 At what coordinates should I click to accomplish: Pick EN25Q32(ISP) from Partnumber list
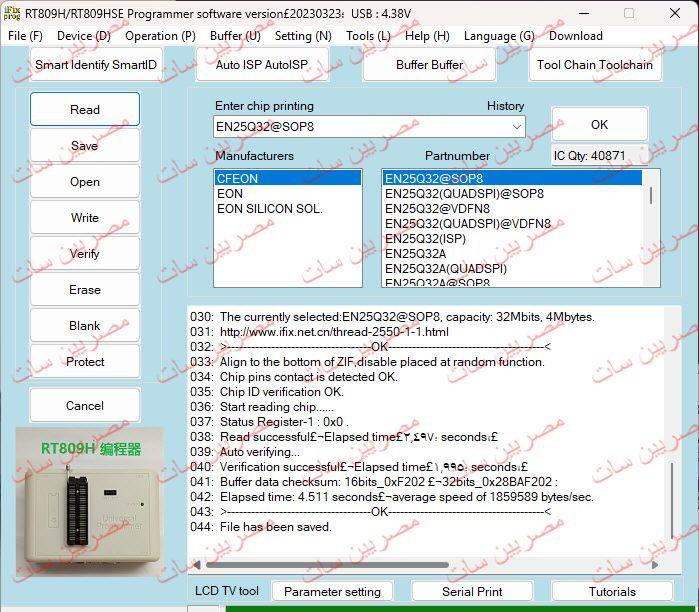point(427,239)
